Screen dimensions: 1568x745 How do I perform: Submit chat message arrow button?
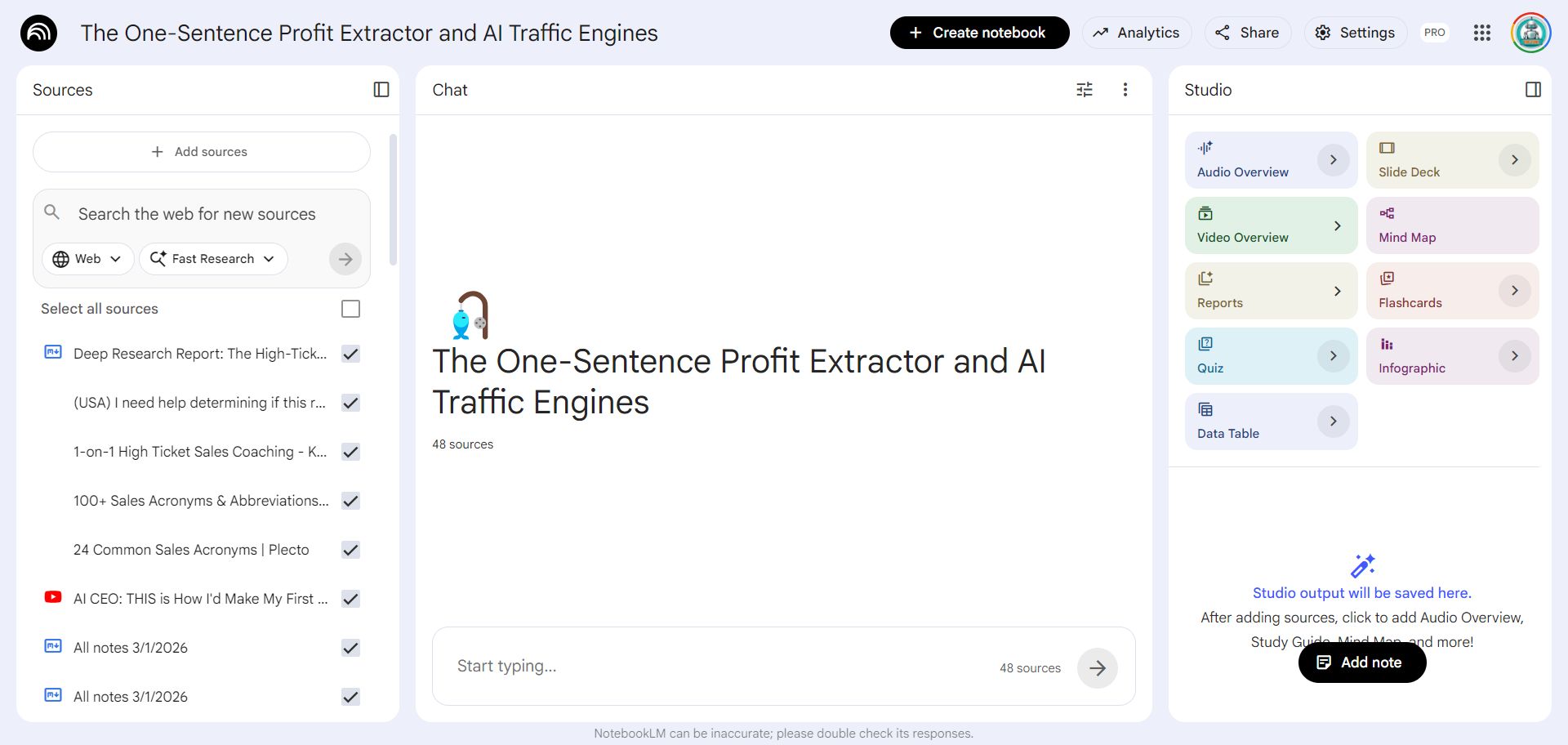coord(1097,668)
